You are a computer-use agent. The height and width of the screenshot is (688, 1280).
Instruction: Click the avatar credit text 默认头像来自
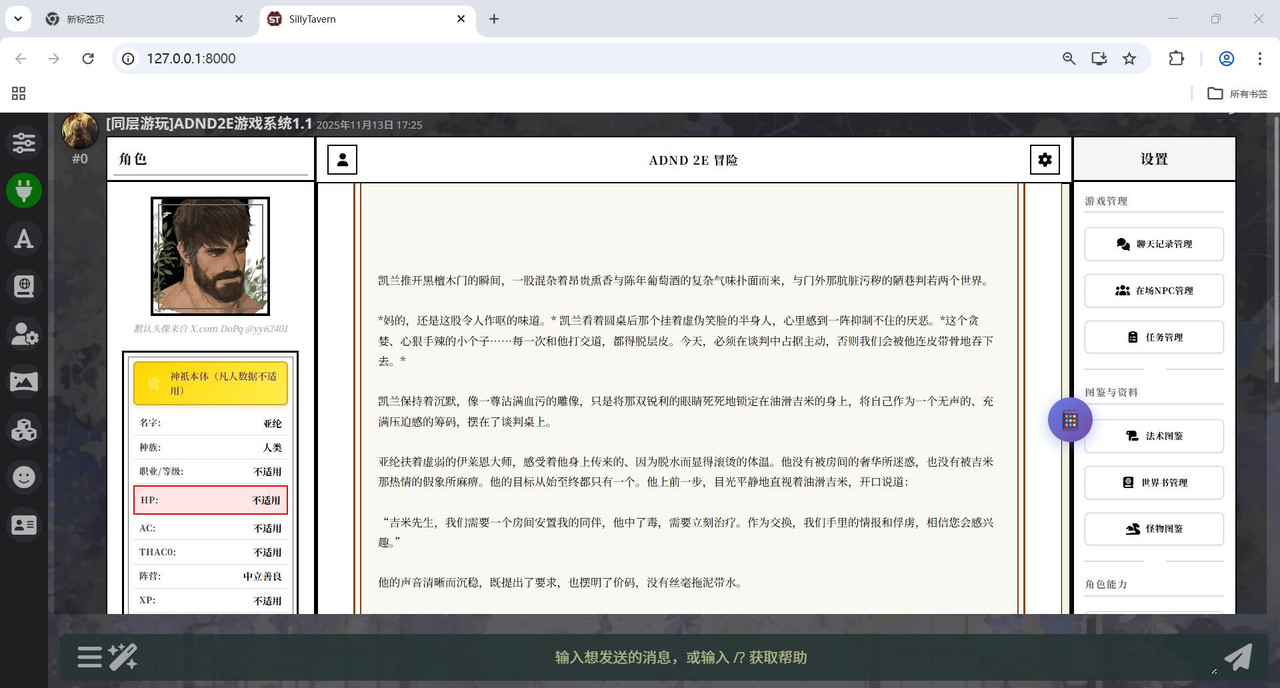click(x=211, y=328)
